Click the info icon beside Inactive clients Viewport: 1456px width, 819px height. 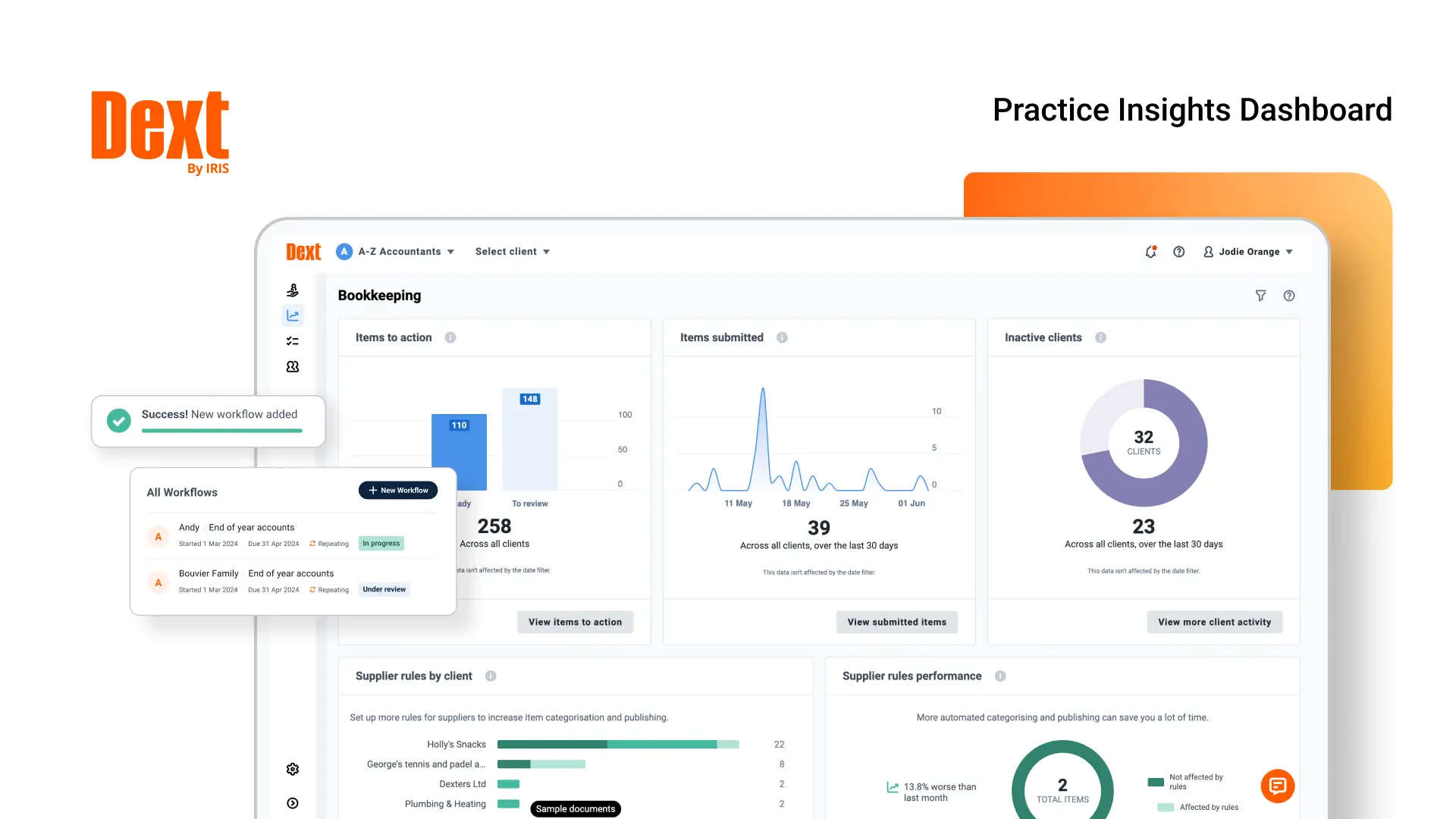[x=1100, y=337]
